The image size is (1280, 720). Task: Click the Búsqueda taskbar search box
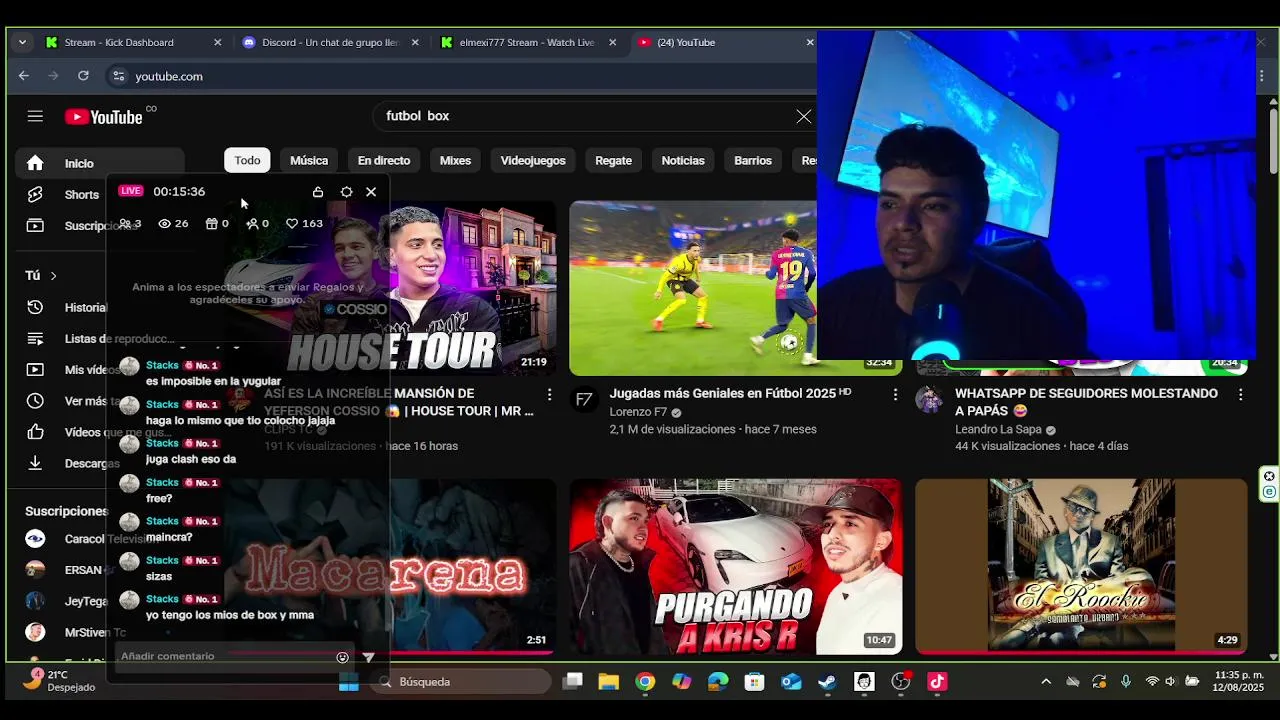[x=461, y=682]
